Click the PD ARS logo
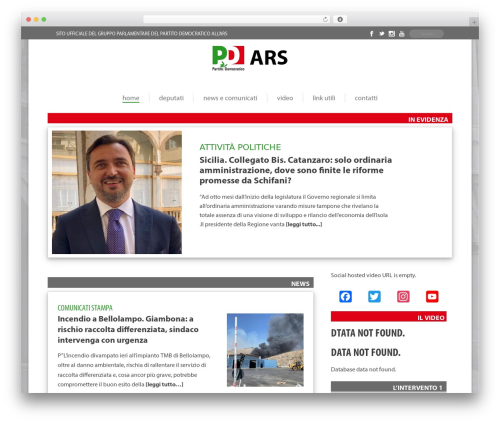The height and width of the screenshot is (423, 500). point(250,58)
